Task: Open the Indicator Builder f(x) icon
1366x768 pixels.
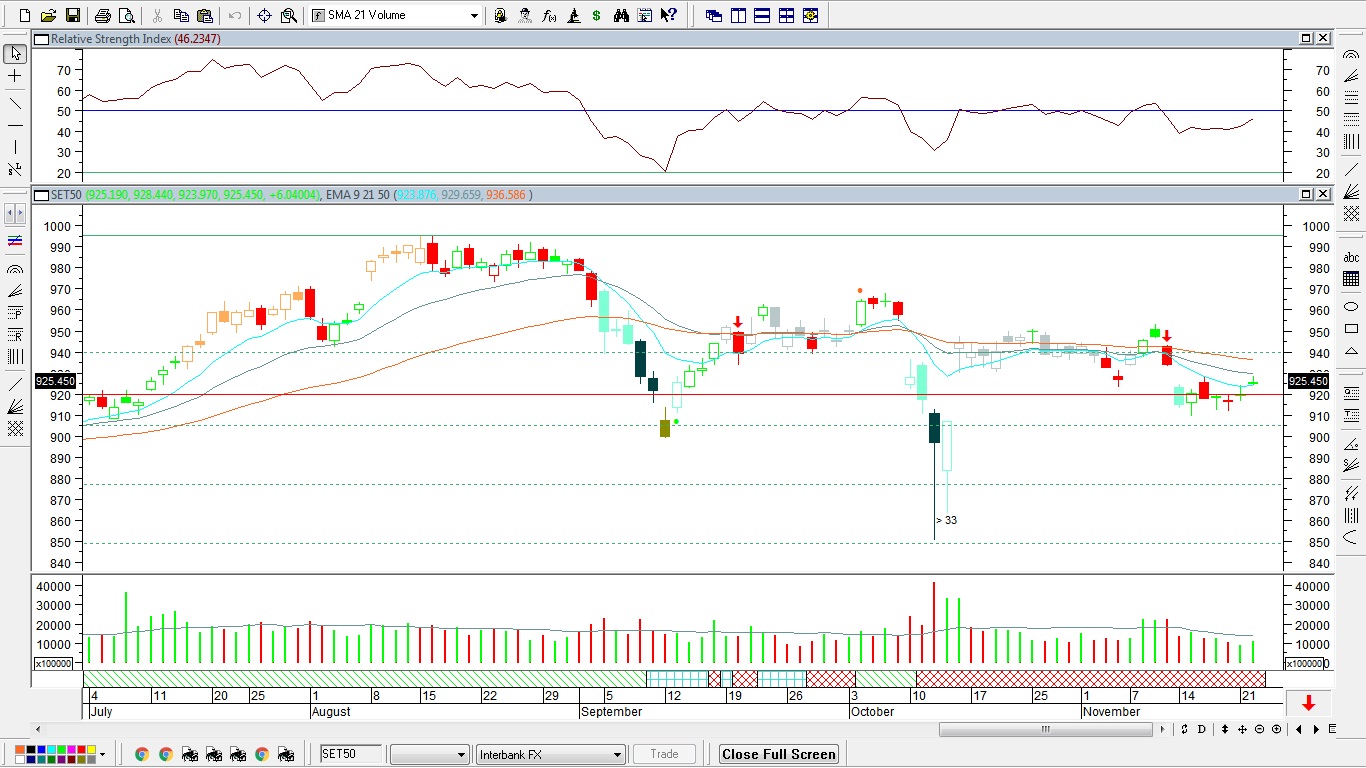Action: pyautogui.click(x=549, y=15)
